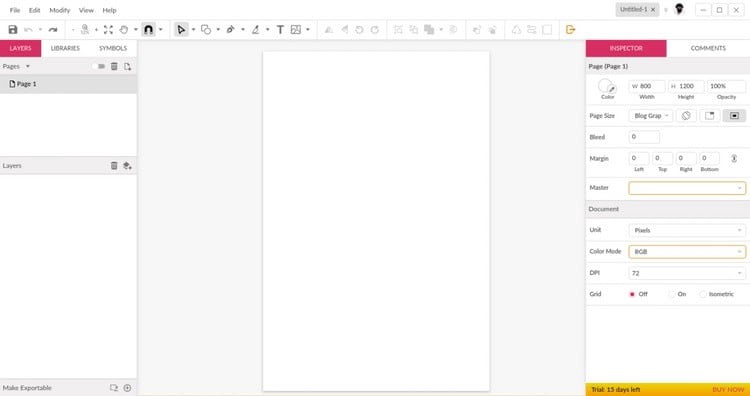
Task: Click the Boolean union path icon
Action: (x=429, y=30)
